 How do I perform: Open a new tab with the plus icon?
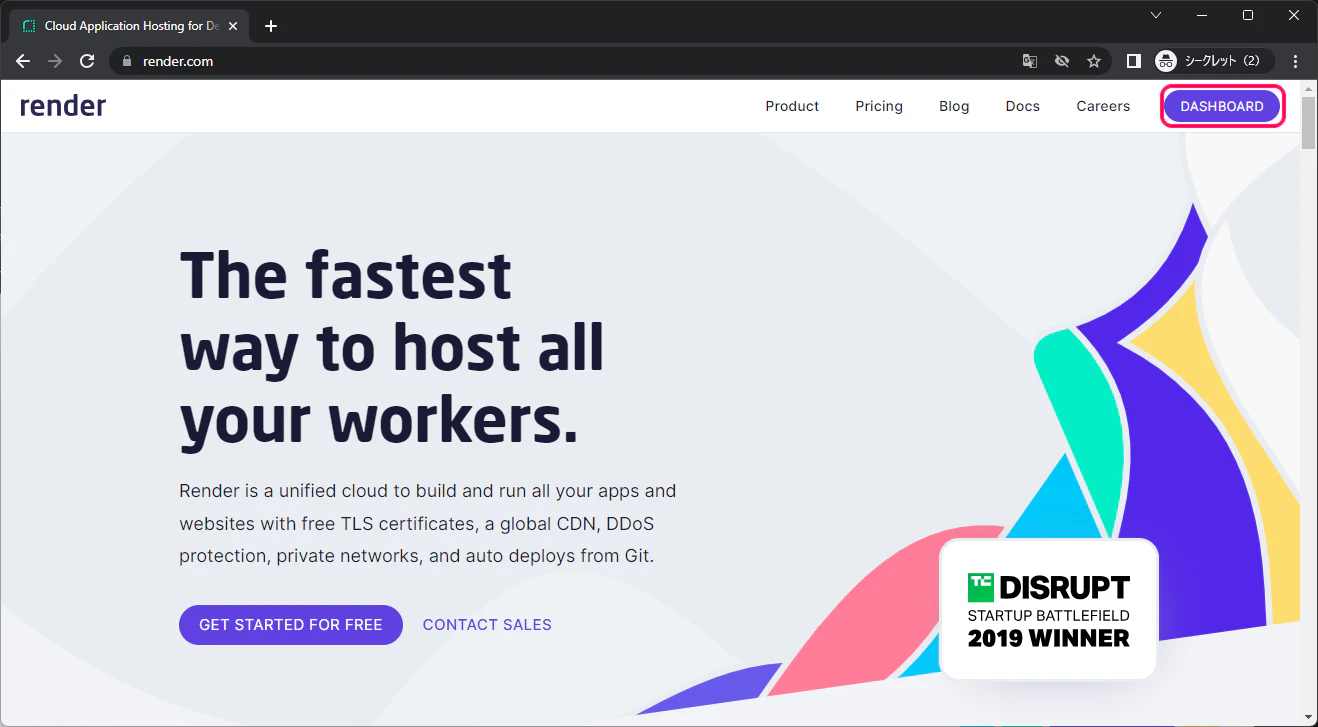point(271,26)
